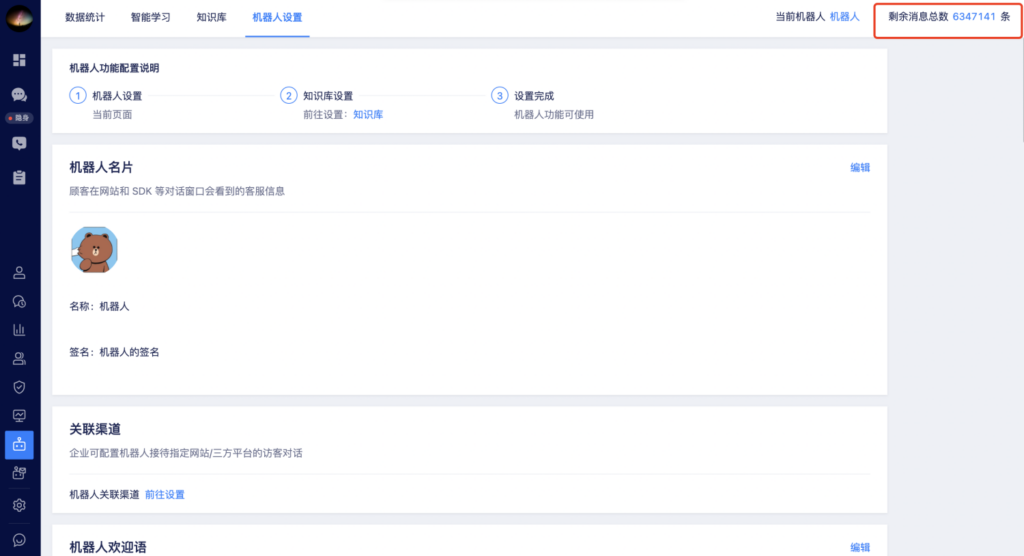This screenshot has height=556, width=1024.
Task: Click the bear robot avatar image
Action: click(94, 250)
